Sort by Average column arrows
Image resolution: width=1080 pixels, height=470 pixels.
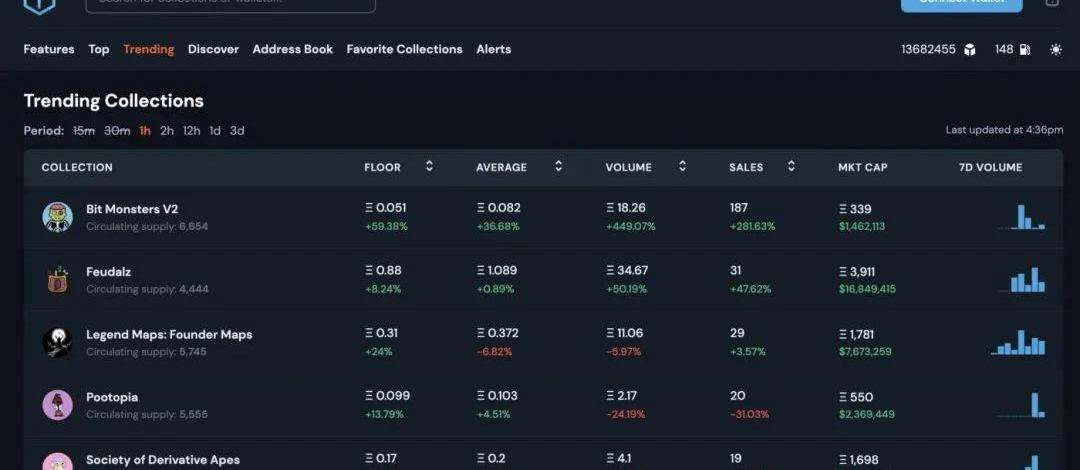point(558,167)
